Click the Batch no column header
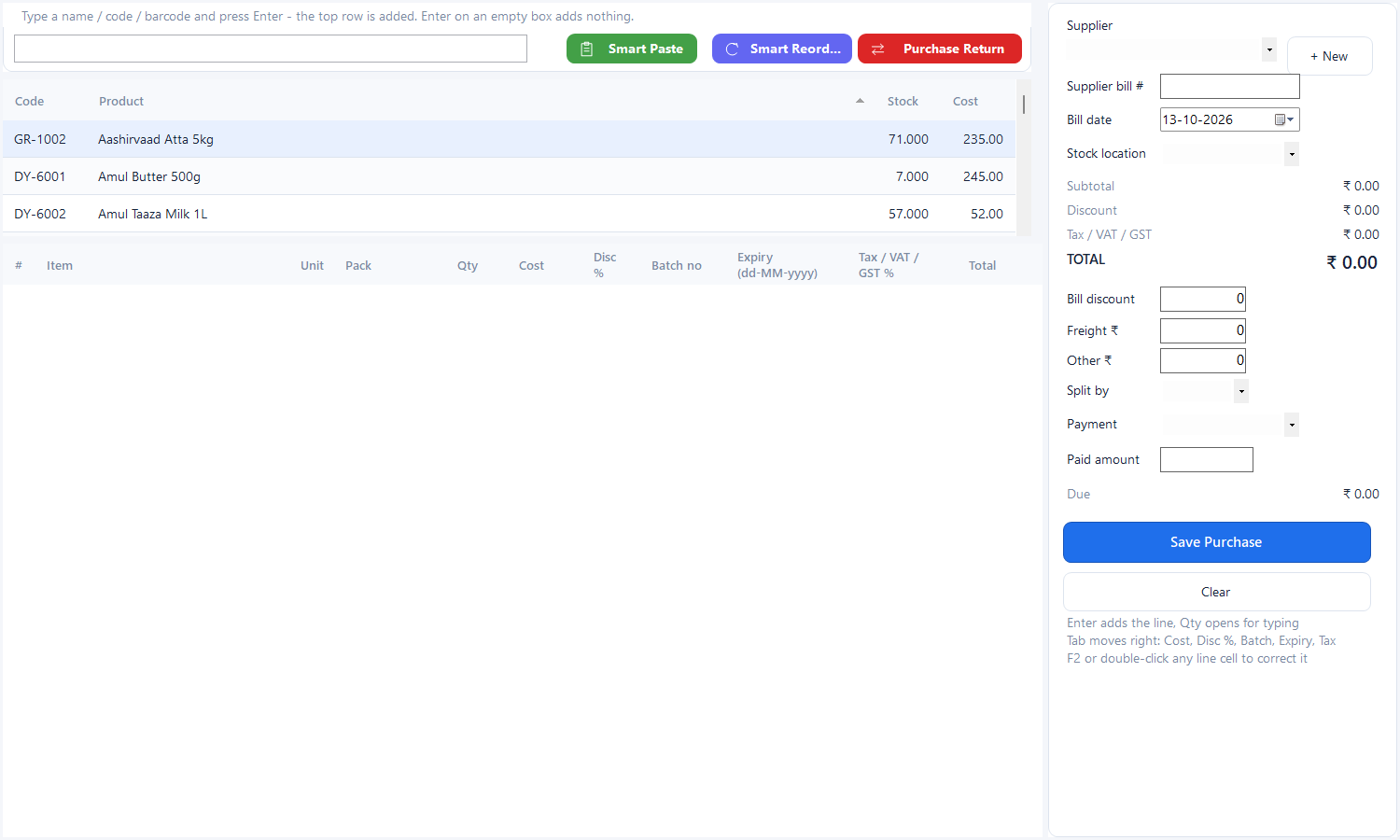Screen dimensions: 1400x840 pos(677,265)
